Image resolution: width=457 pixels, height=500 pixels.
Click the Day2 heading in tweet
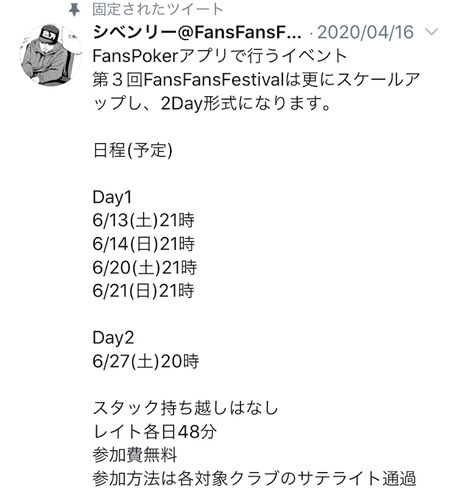(x=113, y=338)
